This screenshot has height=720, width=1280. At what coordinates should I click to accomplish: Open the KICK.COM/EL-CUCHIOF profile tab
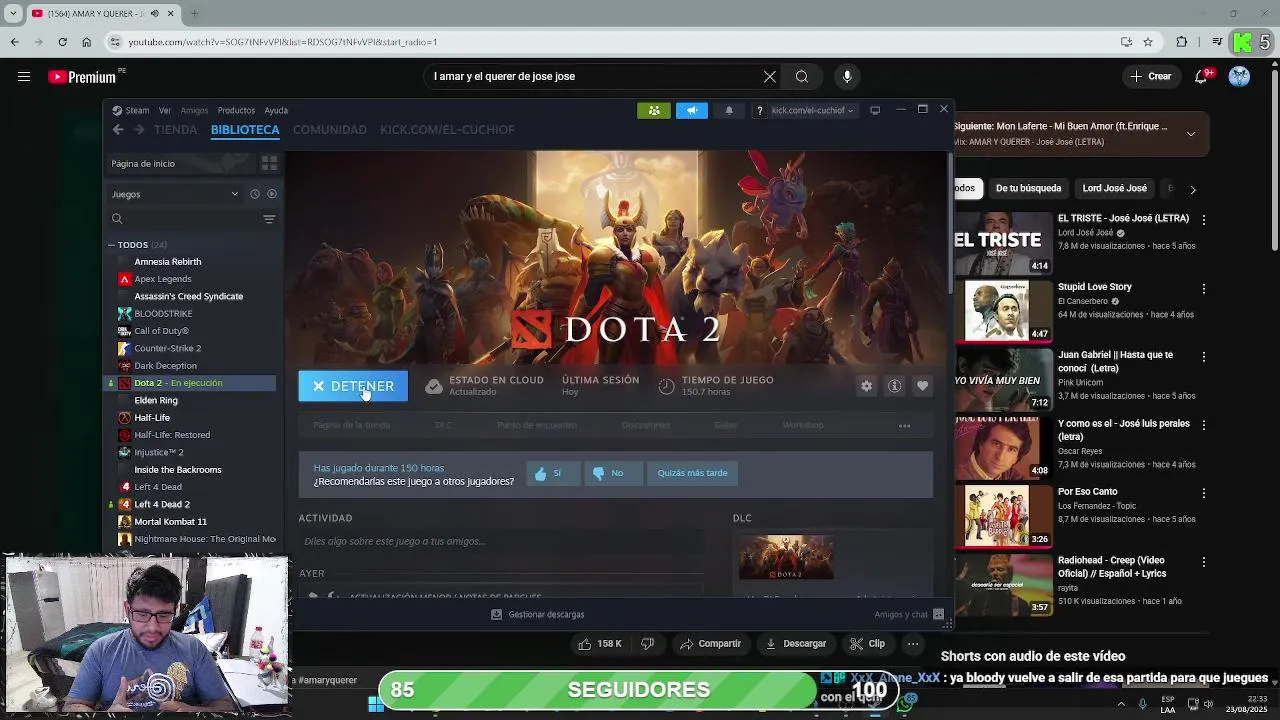447,130
